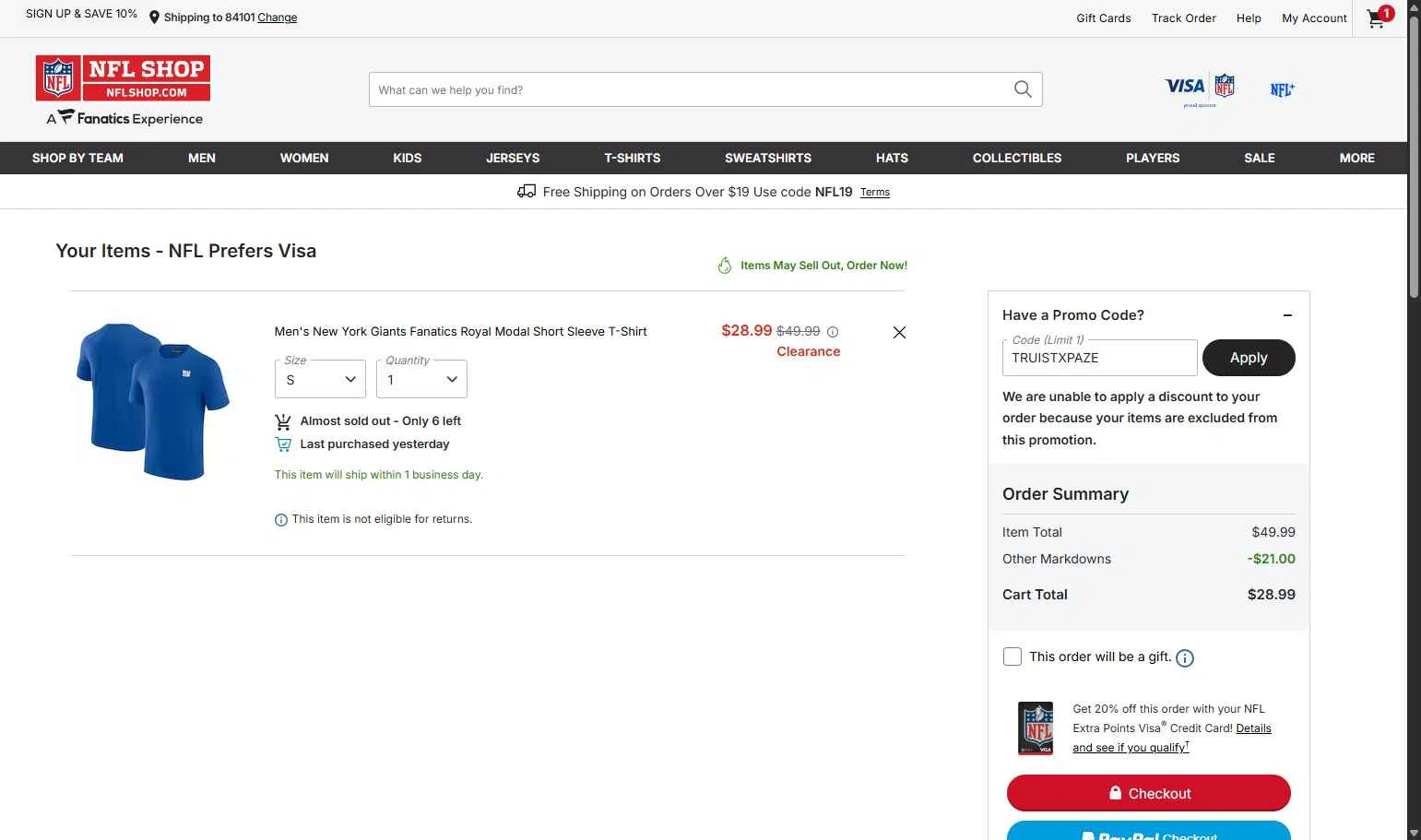
Task: Open the Size dropdown
Action: 320,379
